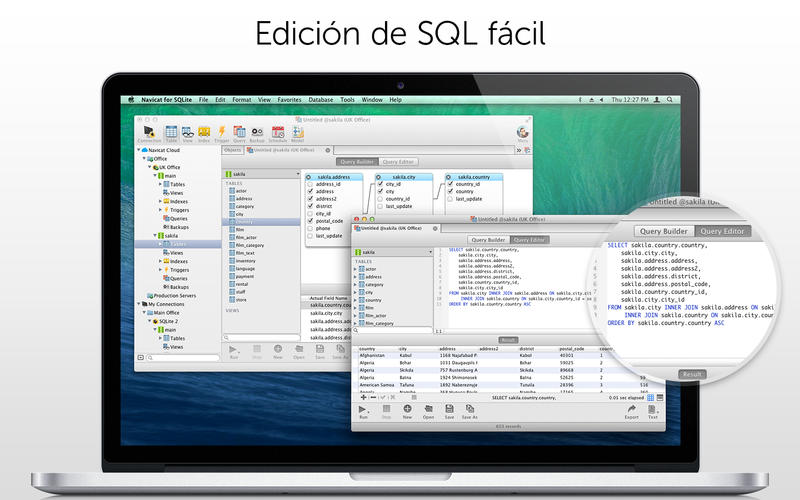This screenshot has height=500, width=800.
Task: Uncheck postal_code in sakila.address table
Action: click(310, 221)
